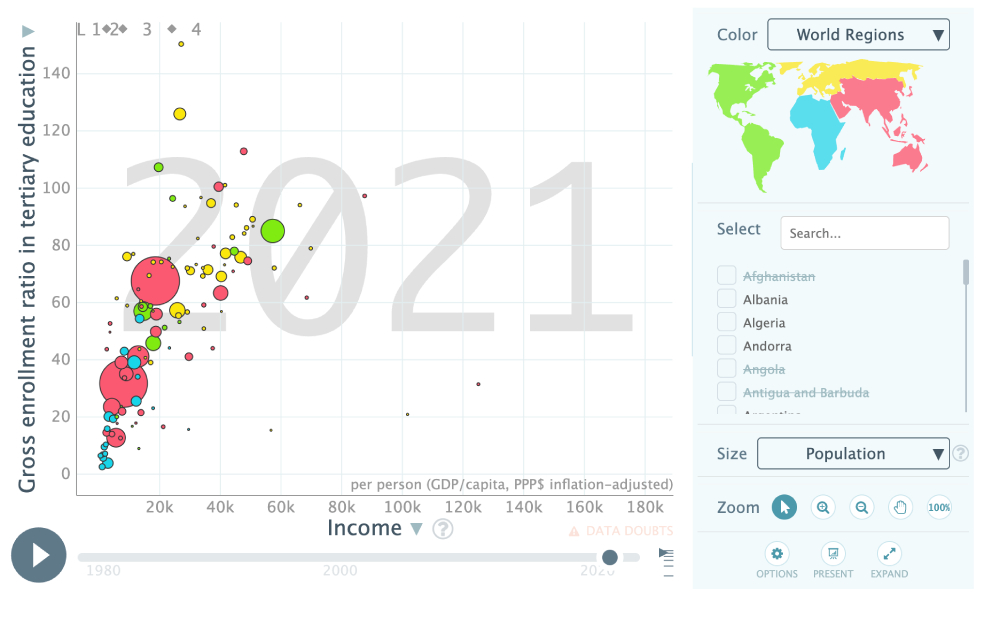The image size is (1000, 618).
Task: Enable the Andorra checkbox
Action: pyautogui.click(x=727, y=346)
